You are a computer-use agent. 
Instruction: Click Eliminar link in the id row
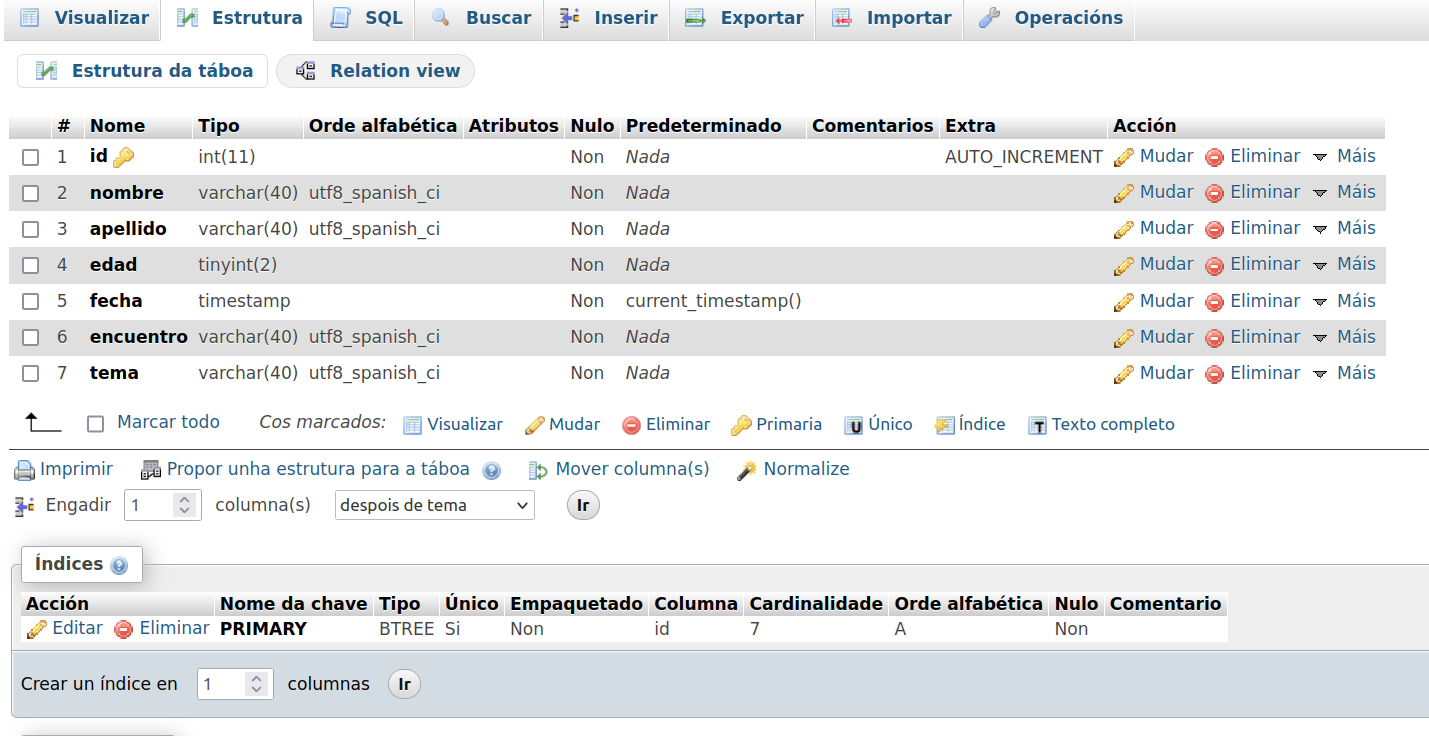click(x=1265, y=156)
